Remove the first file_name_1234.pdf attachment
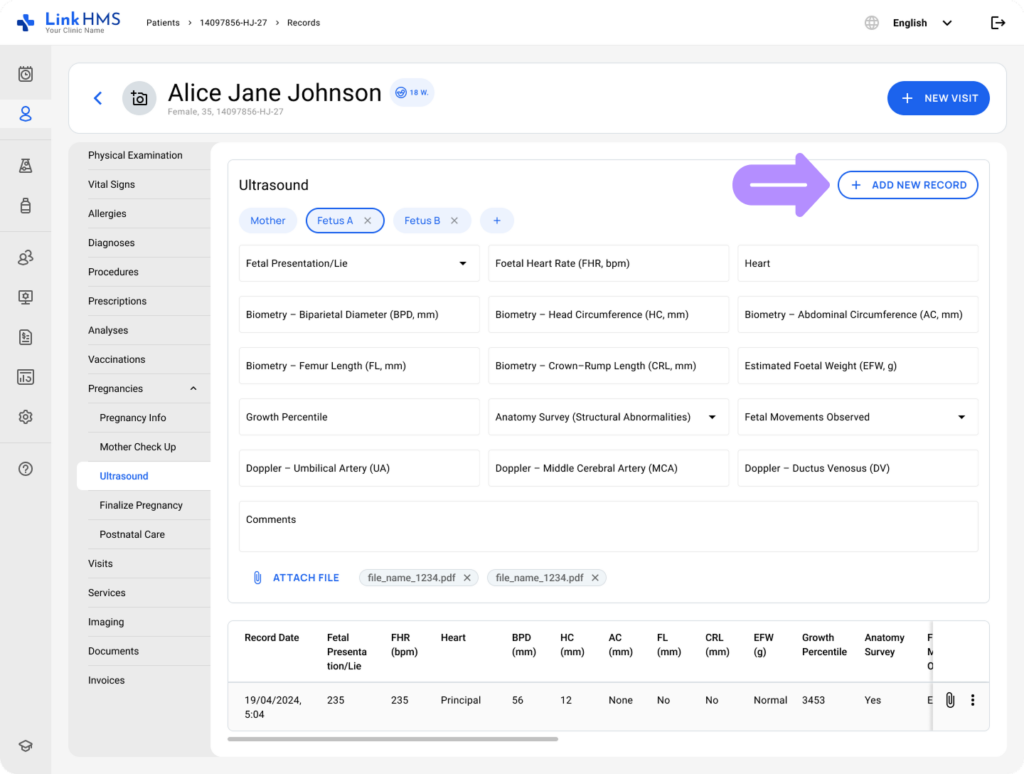The width and height of the screenshot is (1024, 774). pyautogui.click(x=467, y=578)
